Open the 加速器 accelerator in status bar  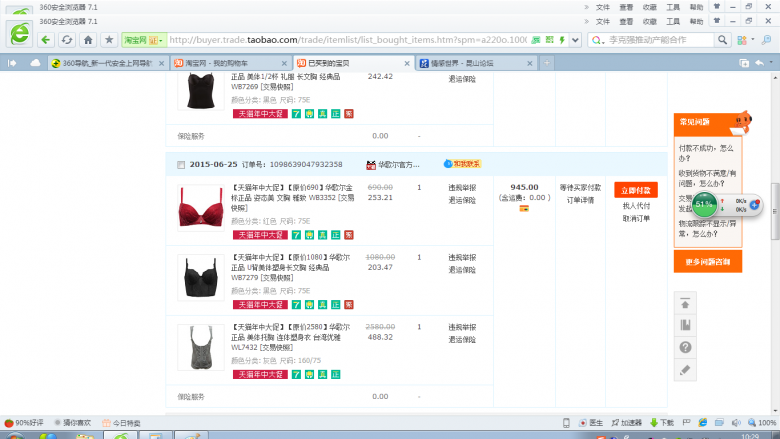tap(627, 423)
